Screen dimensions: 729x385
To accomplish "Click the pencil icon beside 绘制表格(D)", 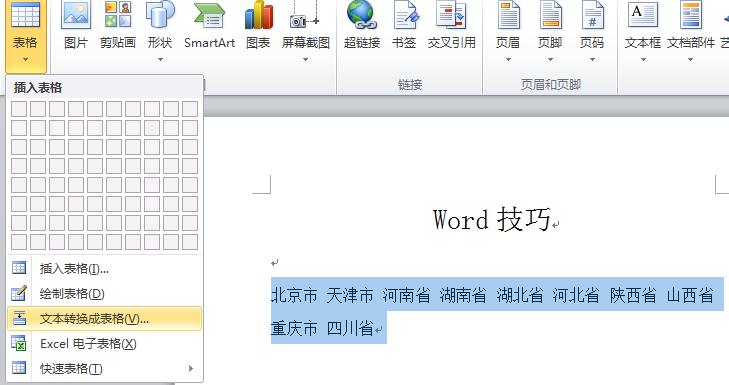I will (x=19, y=293).
